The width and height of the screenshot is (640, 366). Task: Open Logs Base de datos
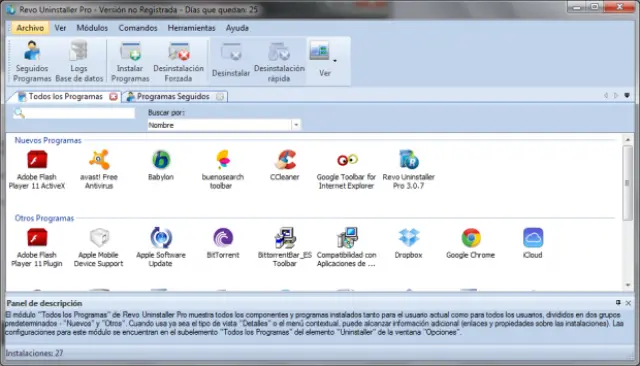click(79, 61)
